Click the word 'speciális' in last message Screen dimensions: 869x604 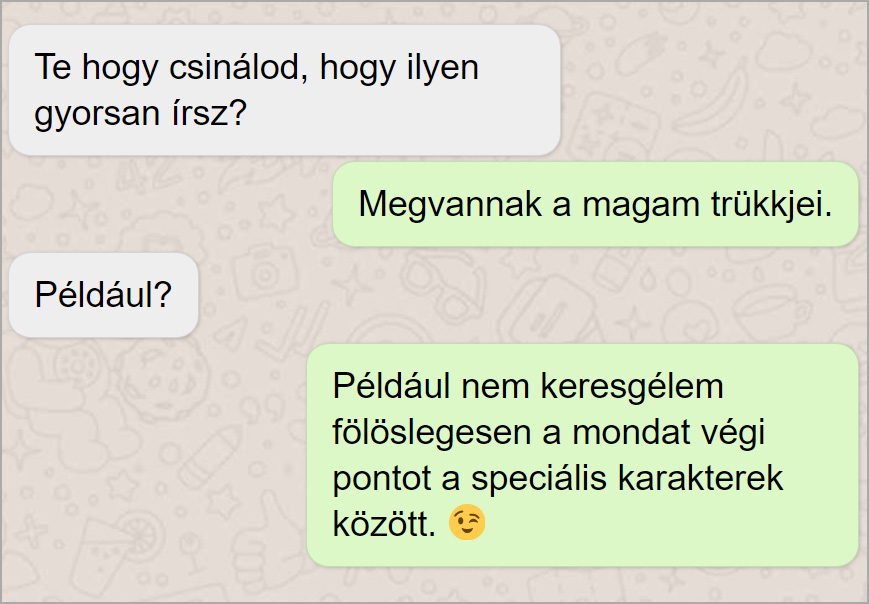point(539,478)
